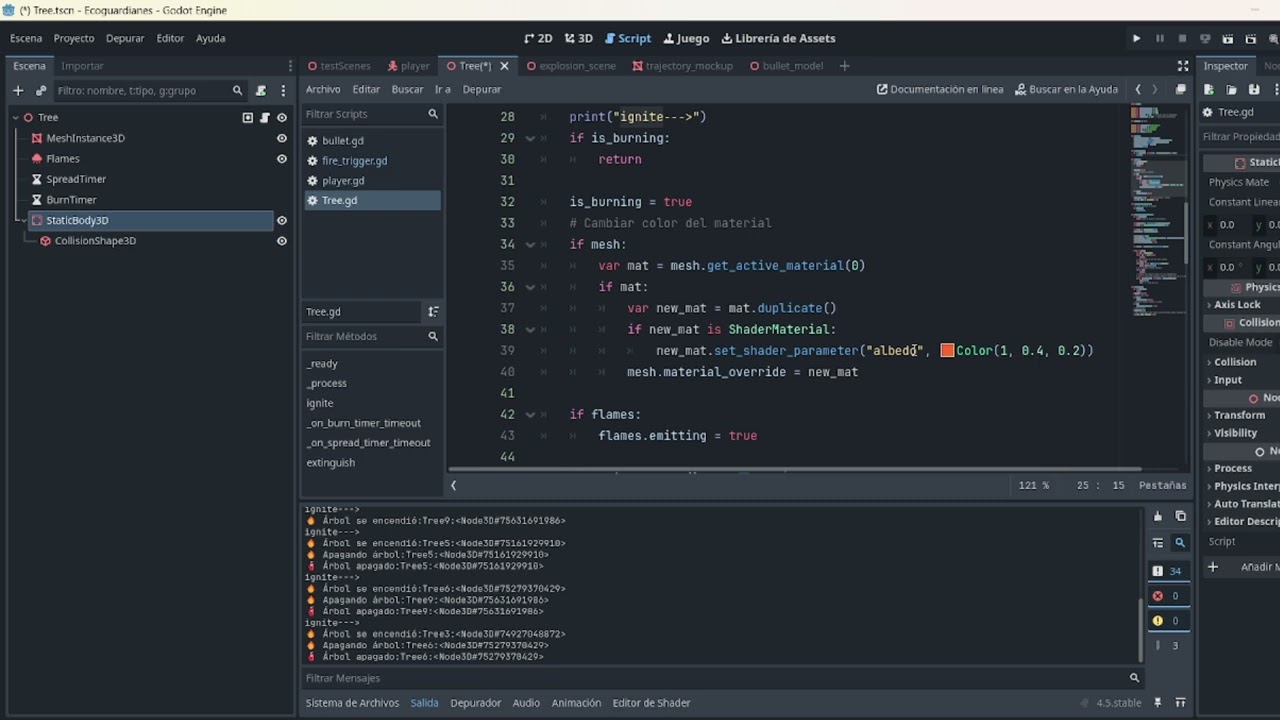Collapse the StaticBody3D node children
This screenshot has height=720, width=1280.
[x=23, y=220]
